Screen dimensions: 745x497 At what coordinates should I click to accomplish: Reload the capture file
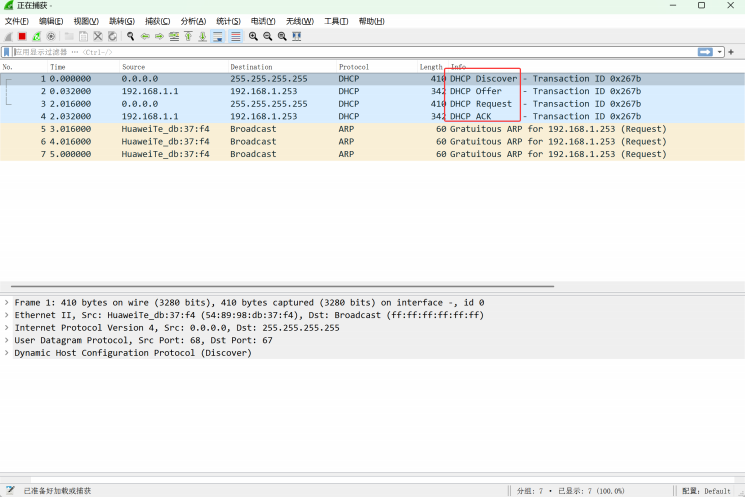coord(112,37)
